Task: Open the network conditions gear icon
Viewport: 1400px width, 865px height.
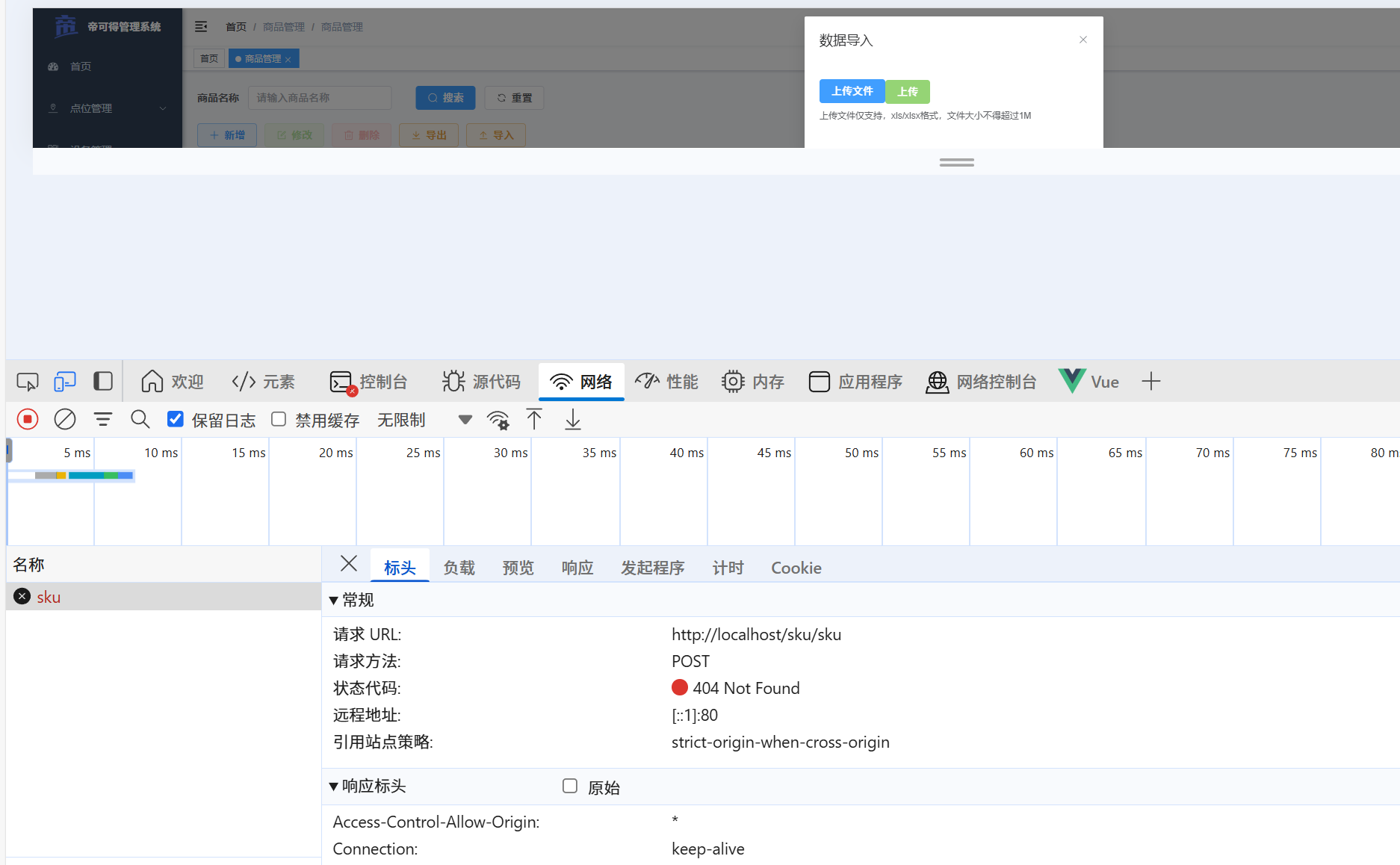Action: pyautogui.click(x=498, y=419)
